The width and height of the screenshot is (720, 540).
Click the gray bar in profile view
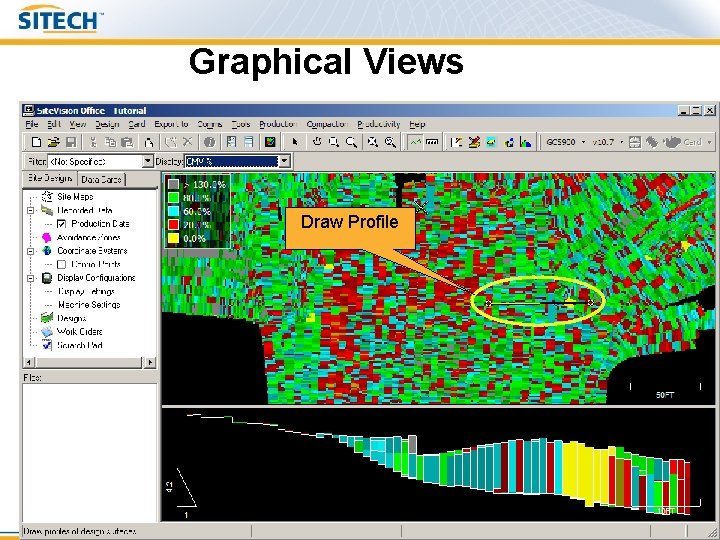(412, 444)
